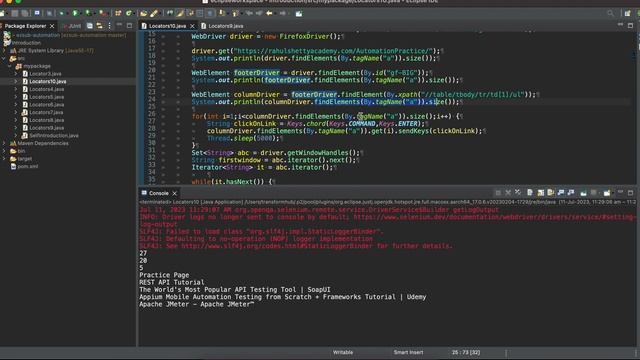Click the Open Perspective icon at top right

pyautogui.click(x=627, y=13)
